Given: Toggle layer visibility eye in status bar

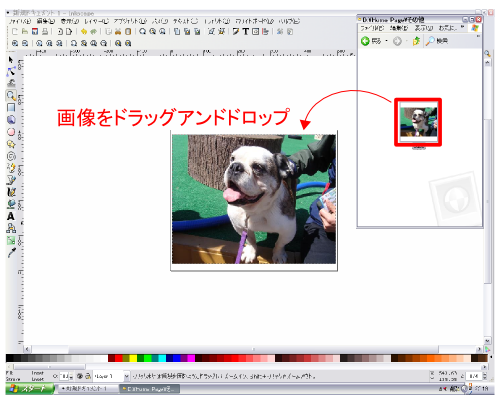Looking at the screenshot, I should (80, 376).
